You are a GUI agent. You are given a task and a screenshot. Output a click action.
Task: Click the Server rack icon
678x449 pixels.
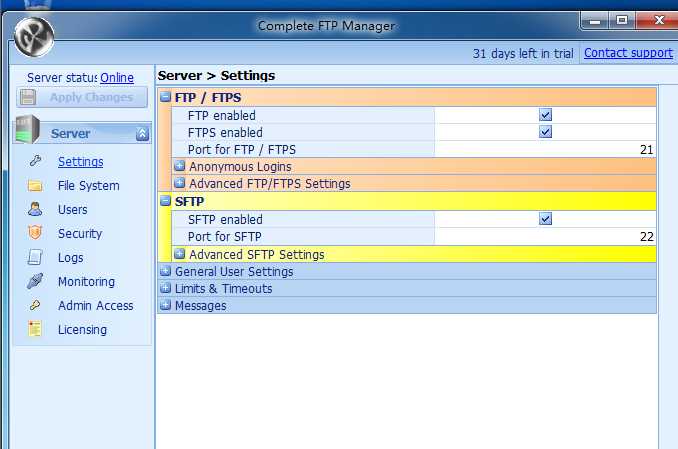27,130
